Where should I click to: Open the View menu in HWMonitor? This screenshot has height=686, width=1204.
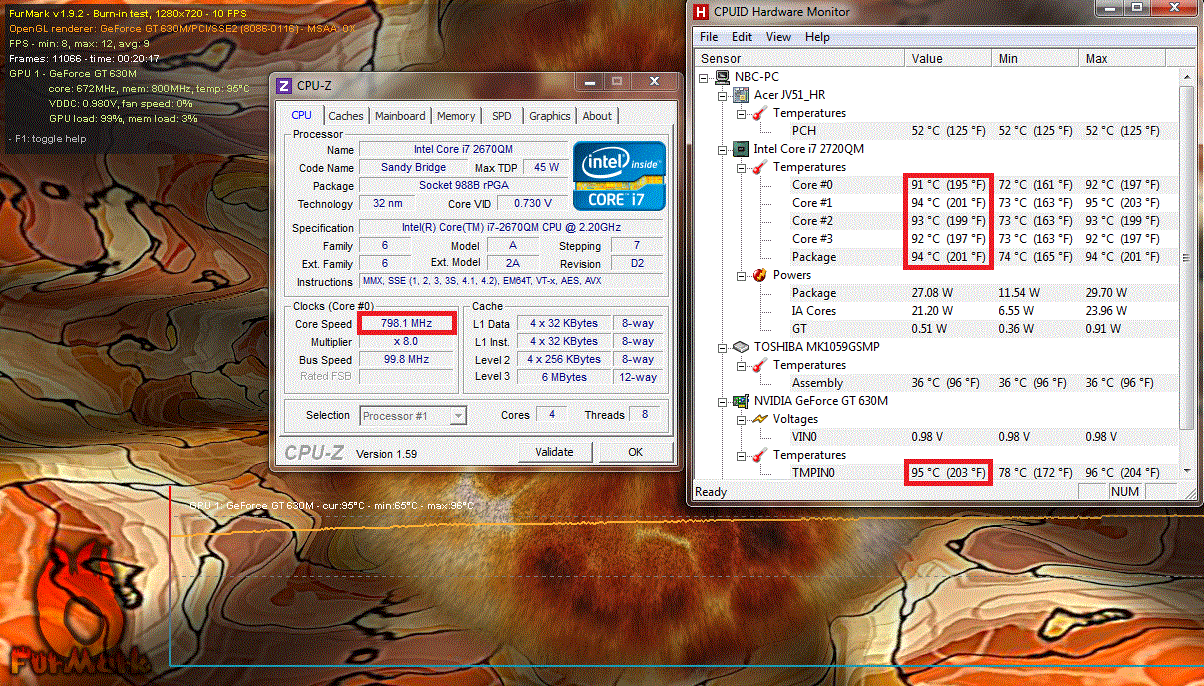(779, 37)
